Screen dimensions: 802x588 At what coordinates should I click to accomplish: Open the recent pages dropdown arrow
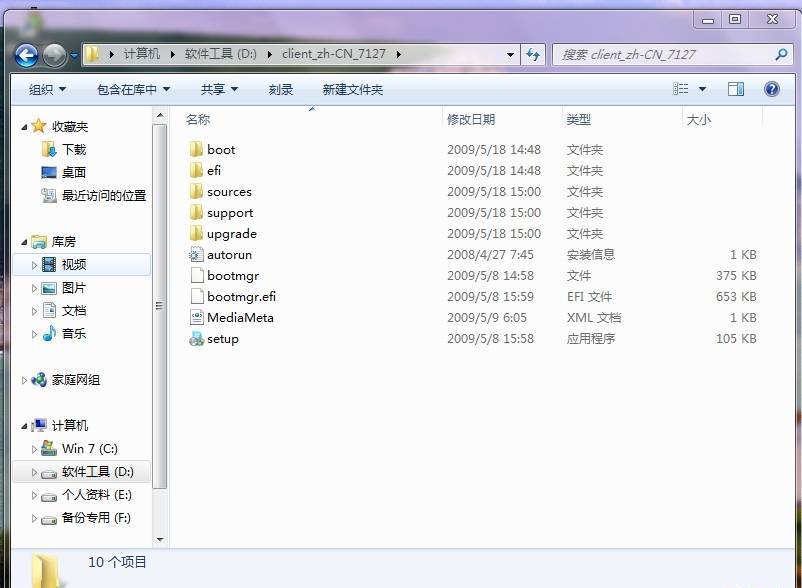[74, 55]
